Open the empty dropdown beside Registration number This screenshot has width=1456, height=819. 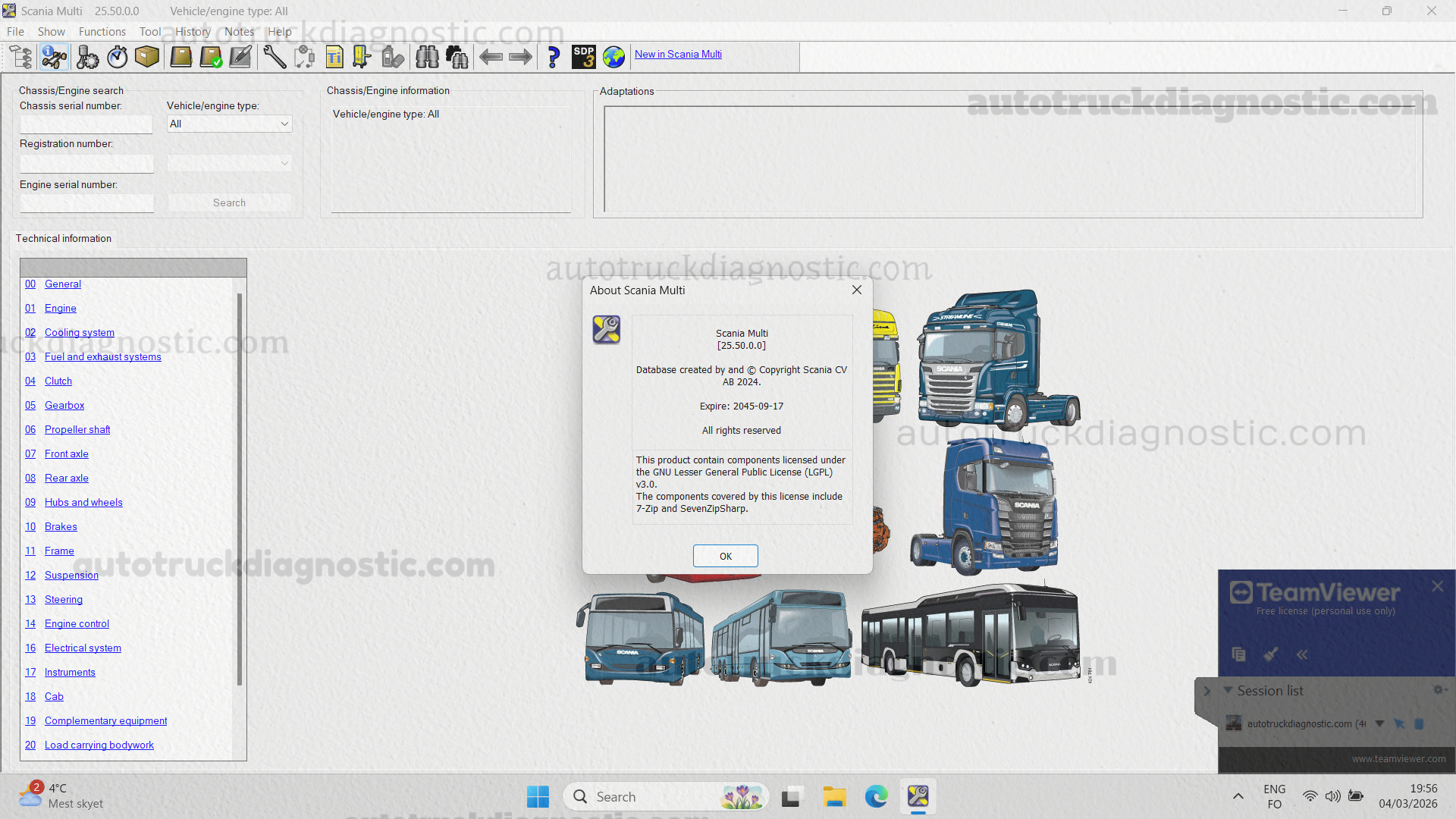coord(229,163)
